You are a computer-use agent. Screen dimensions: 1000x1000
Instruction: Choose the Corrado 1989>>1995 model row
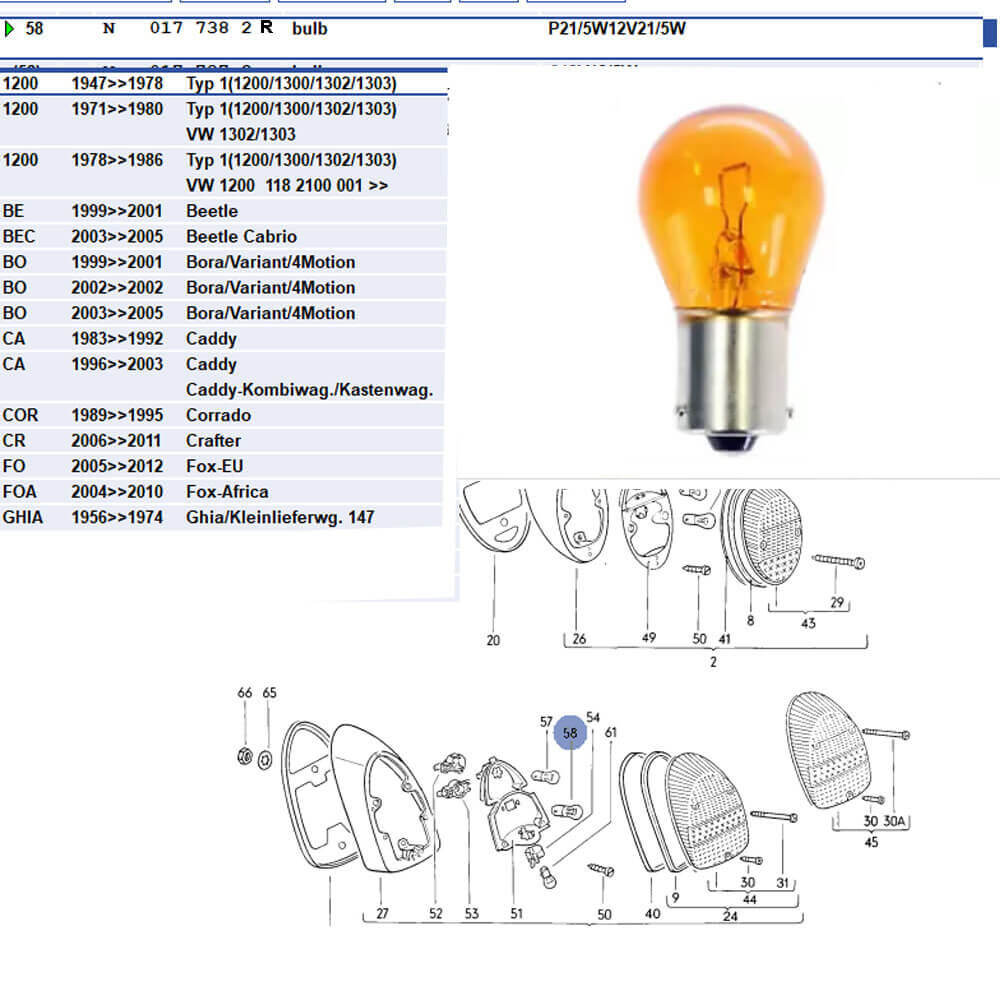click(x=218, y=415)
